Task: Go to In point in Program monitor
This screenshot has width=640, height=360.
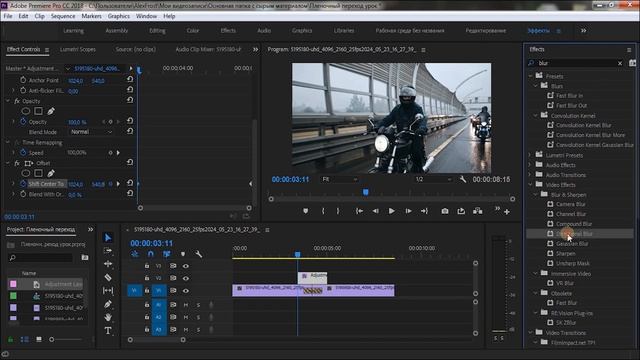Action: 359,211
